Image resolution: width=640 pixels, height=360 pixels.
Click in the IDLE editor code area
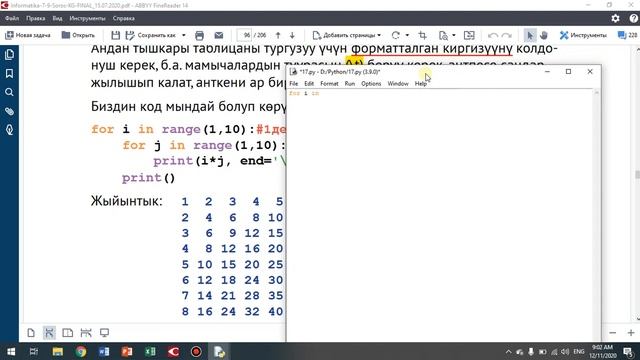pyautogui.click(x=440, y=215)
